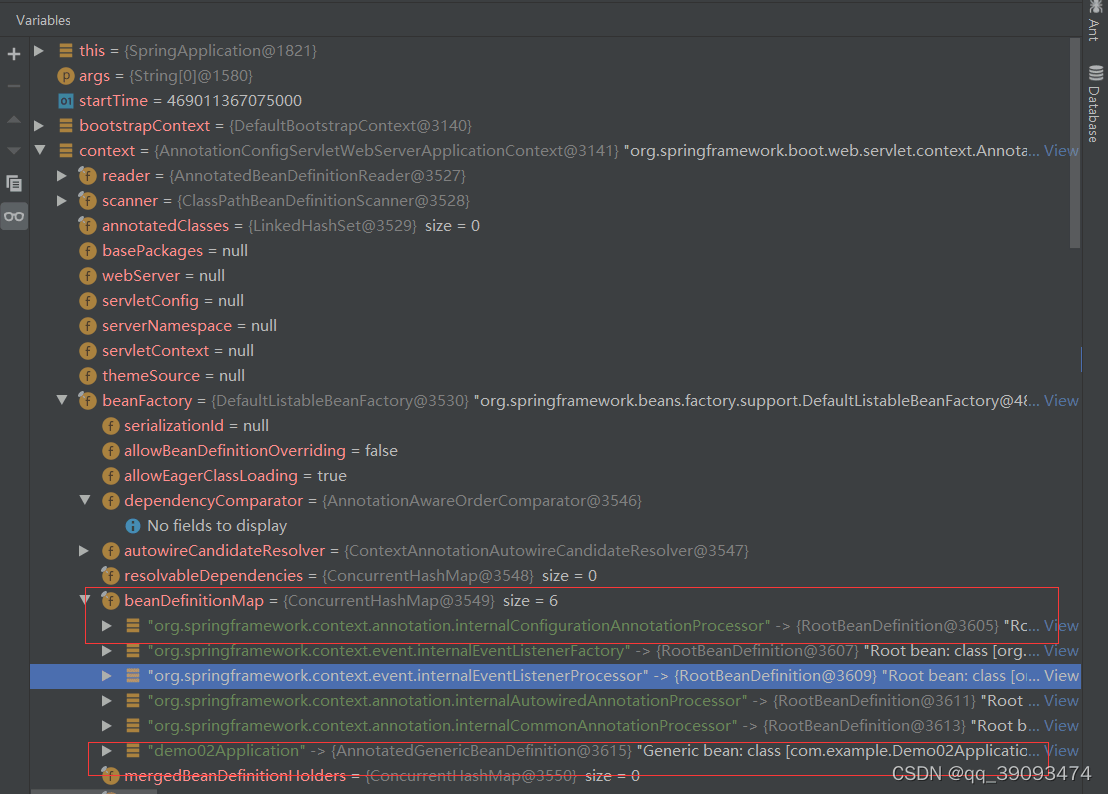This screenshot has height=794, width=1108.
Task: Click the parameter icon beside args
Action: (66, 76)
